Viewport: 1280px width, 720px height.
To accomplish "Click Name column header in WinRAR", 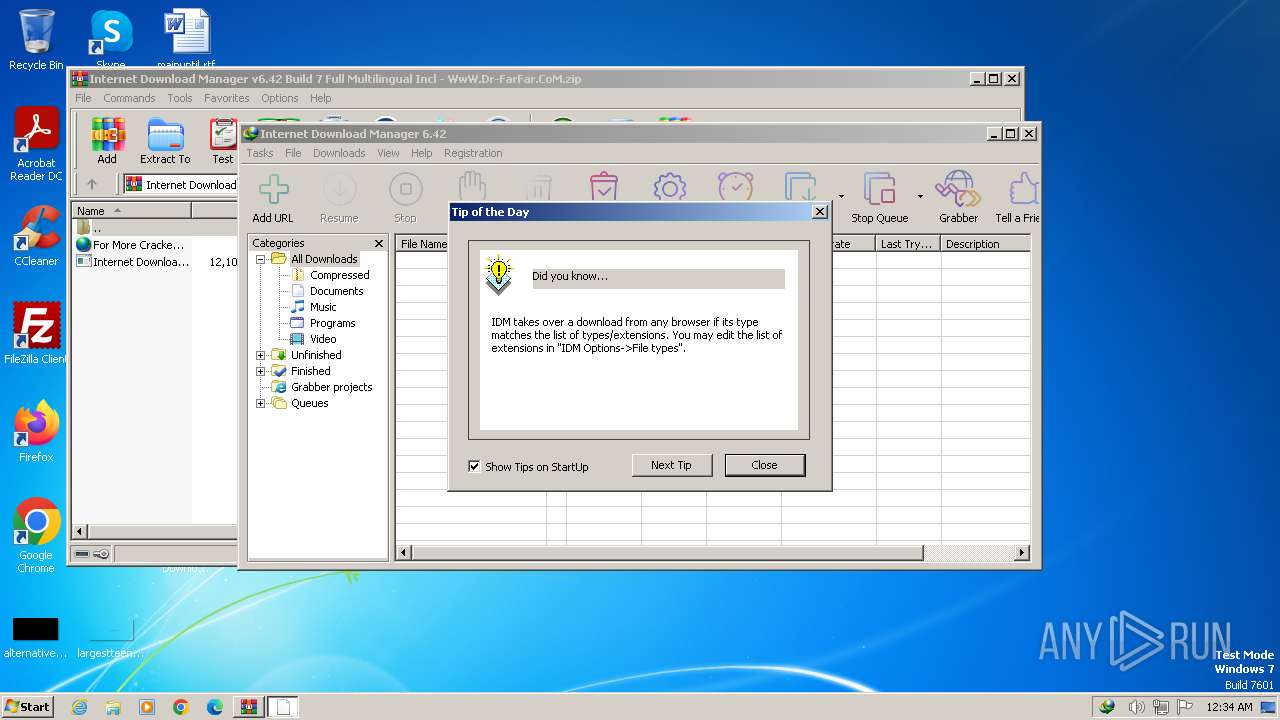I will tap(131, 211).
